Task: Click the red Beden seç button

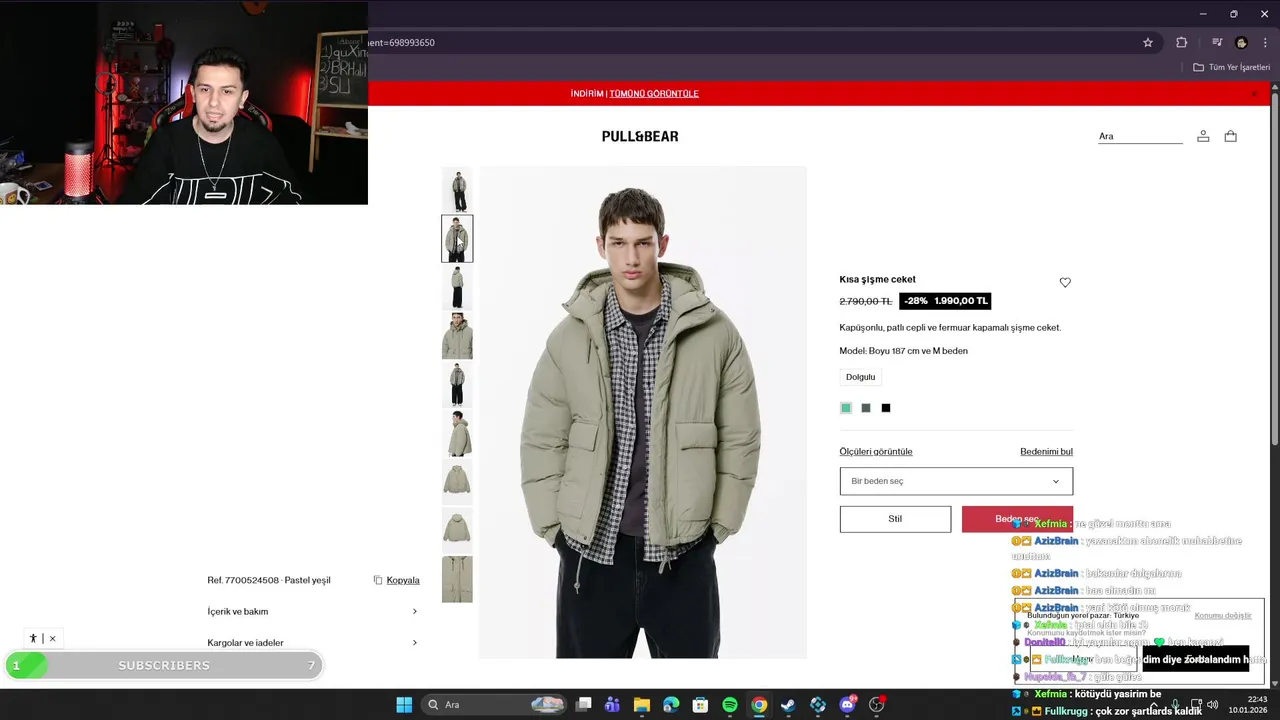Action: (x=1017, y=519)
